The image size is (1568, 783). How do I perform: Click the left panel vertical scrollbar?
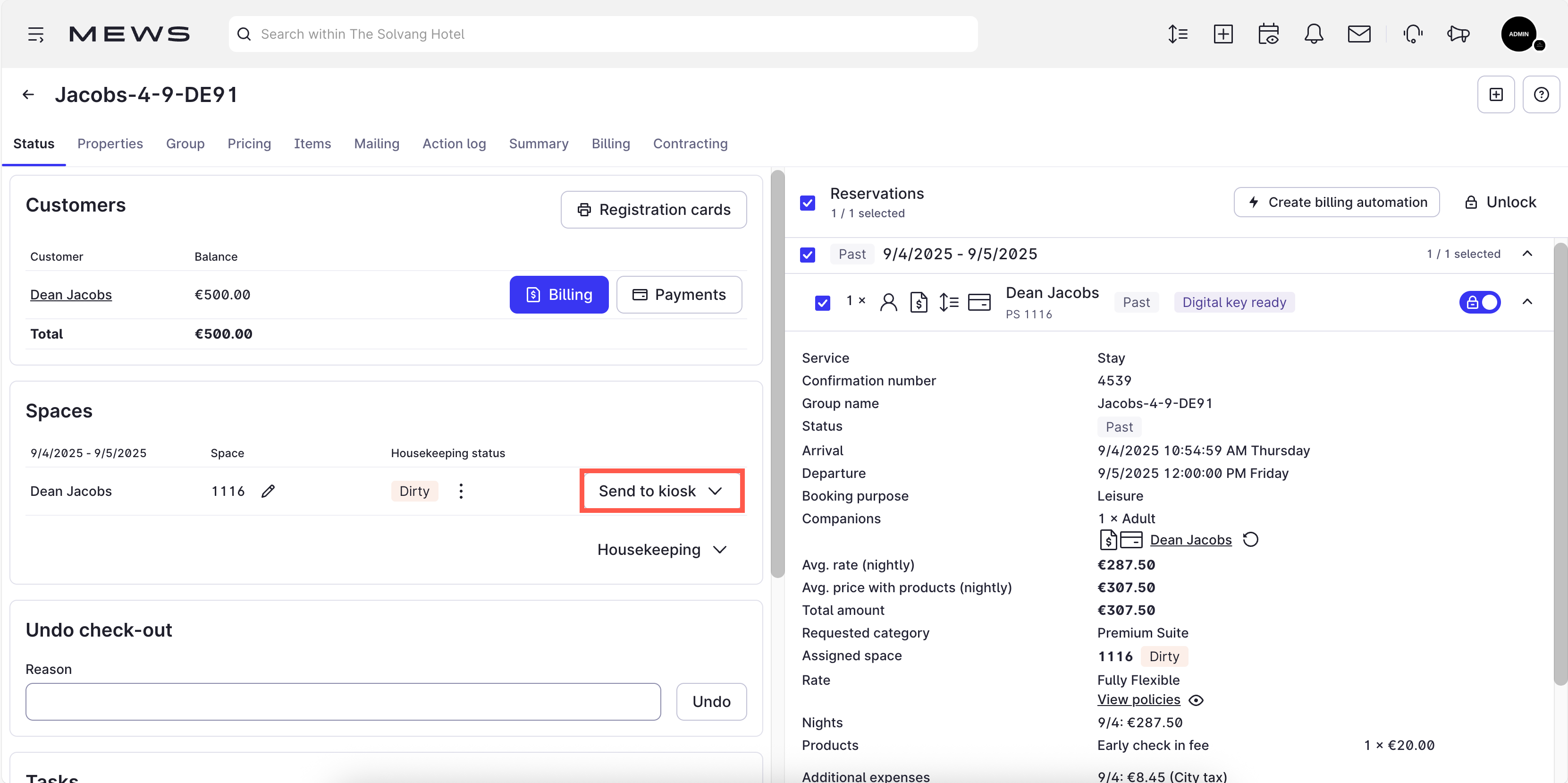pos(777,374)
